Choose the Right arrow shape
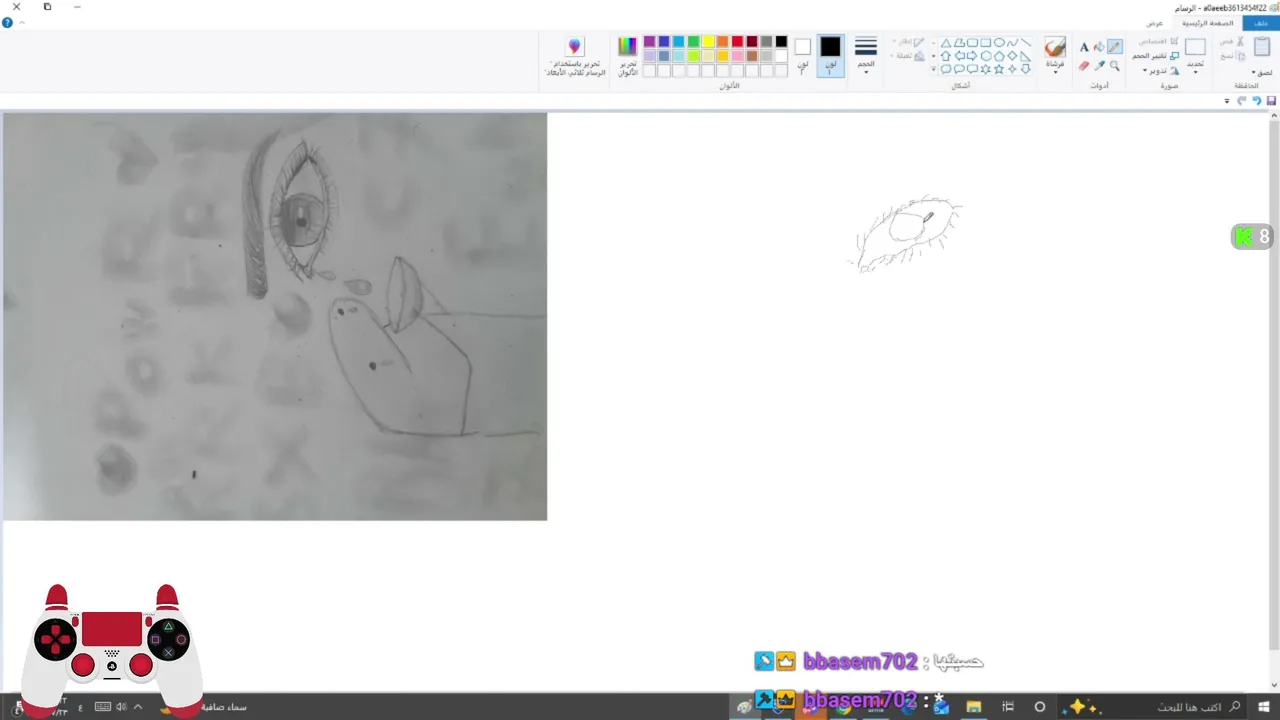1280x720 pixels. (972, 56)
